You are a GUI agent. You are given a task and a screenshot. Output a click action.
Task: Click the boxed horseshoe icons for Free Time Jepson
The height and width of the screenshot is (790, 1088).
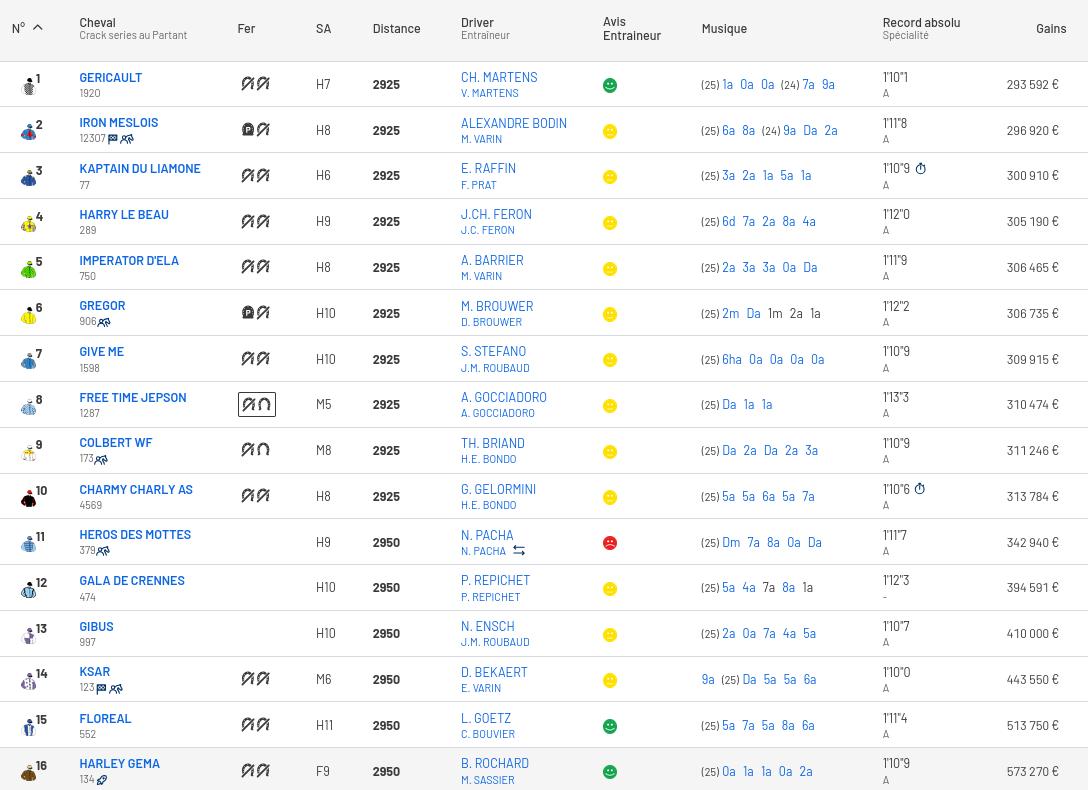click(256, 405)
